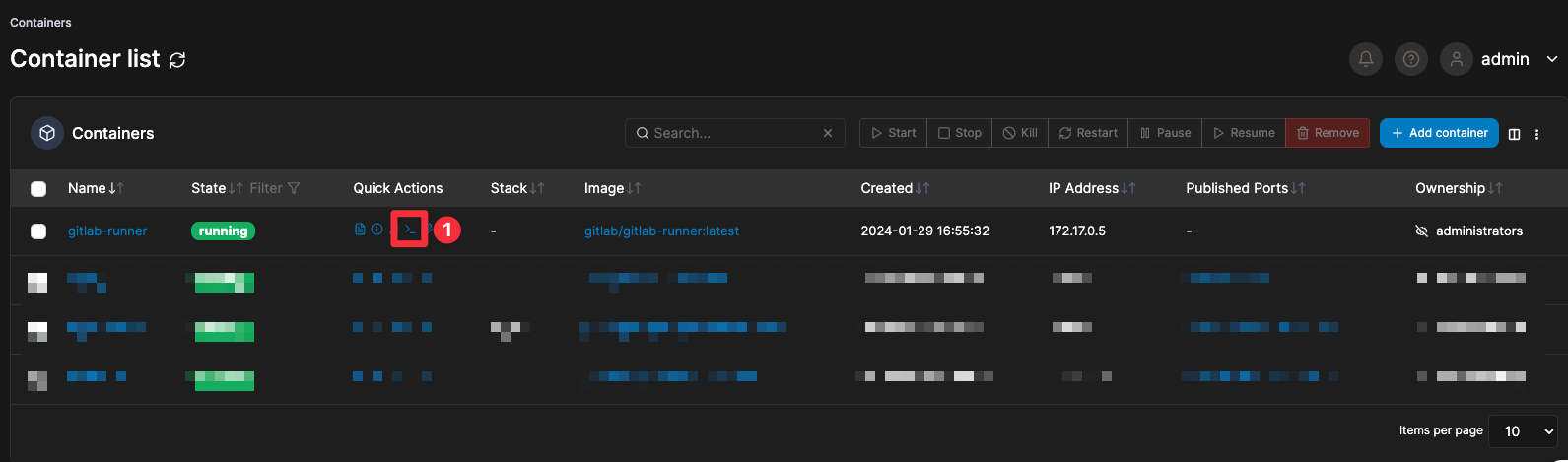Open the gitlab-runner container link
This screenshot has height=462, width=1568.
[x=107, y=231]
